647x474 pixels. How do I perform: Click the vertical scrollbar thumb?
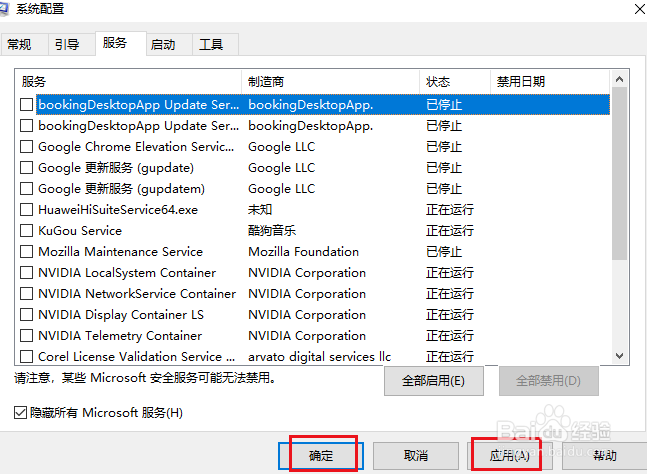tap(619, 174)
